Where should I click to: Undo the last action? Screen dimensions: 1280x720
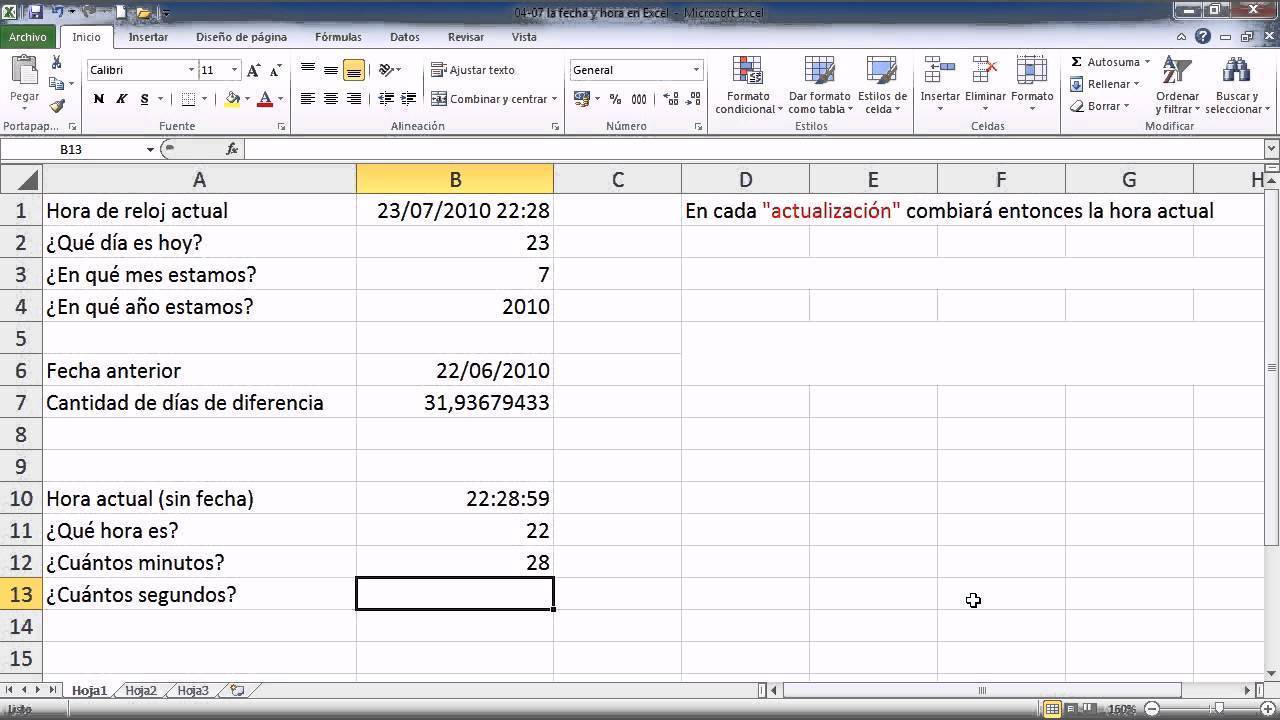tap(58, 13)
